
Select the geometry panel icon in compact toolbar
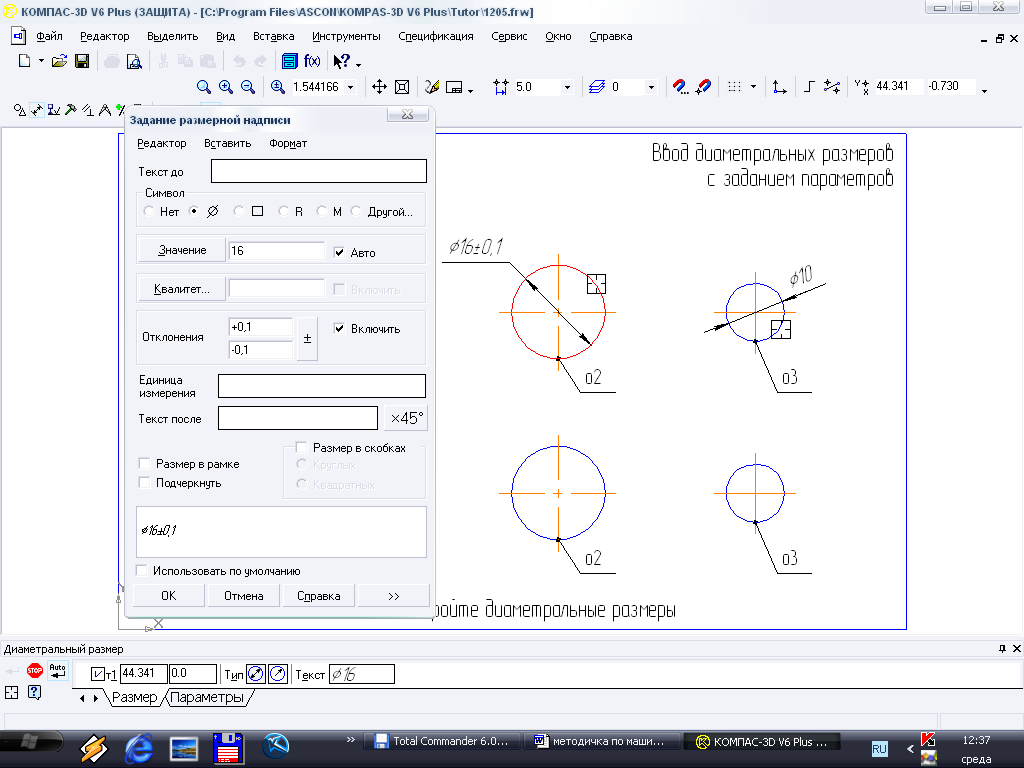pyautogui.click(x=20, y=110)
